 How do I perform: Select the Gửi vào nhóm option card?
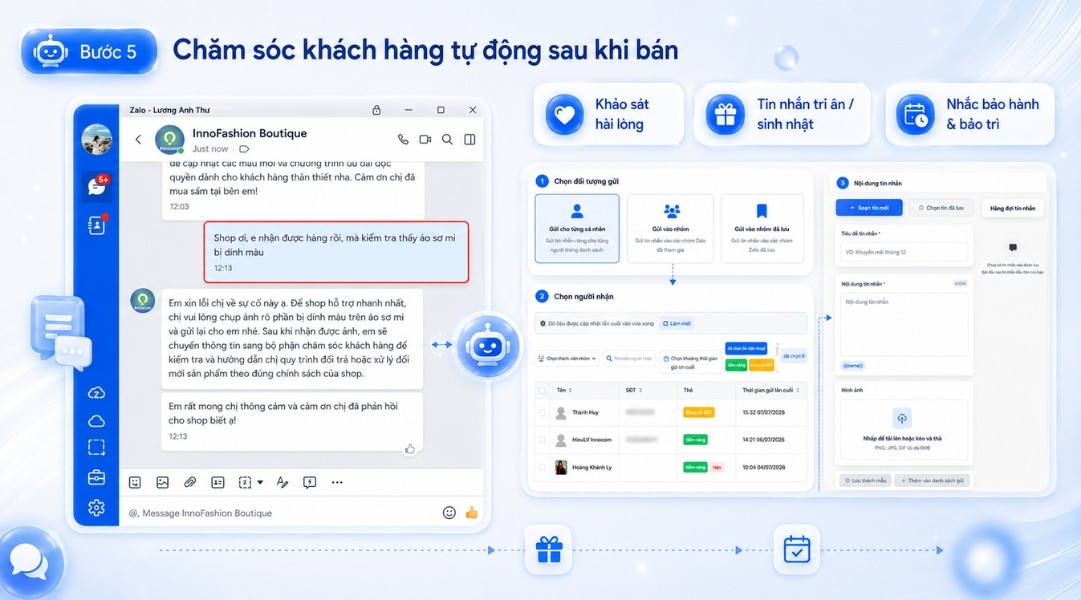(671, 228)
